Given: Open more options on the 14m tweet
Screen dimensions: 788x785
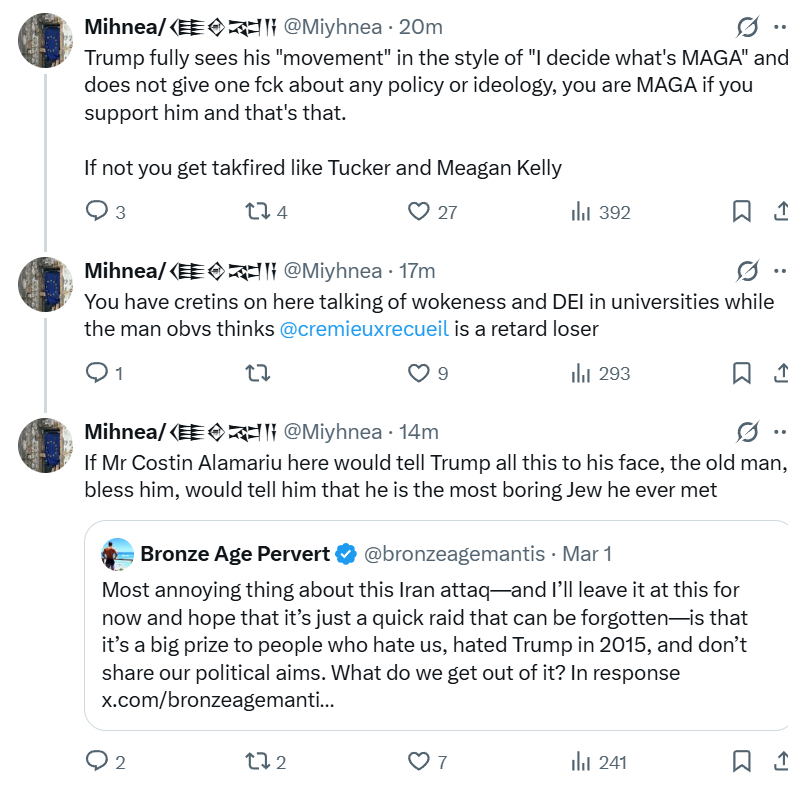Looking at the screenshot, I should (779, 432).
